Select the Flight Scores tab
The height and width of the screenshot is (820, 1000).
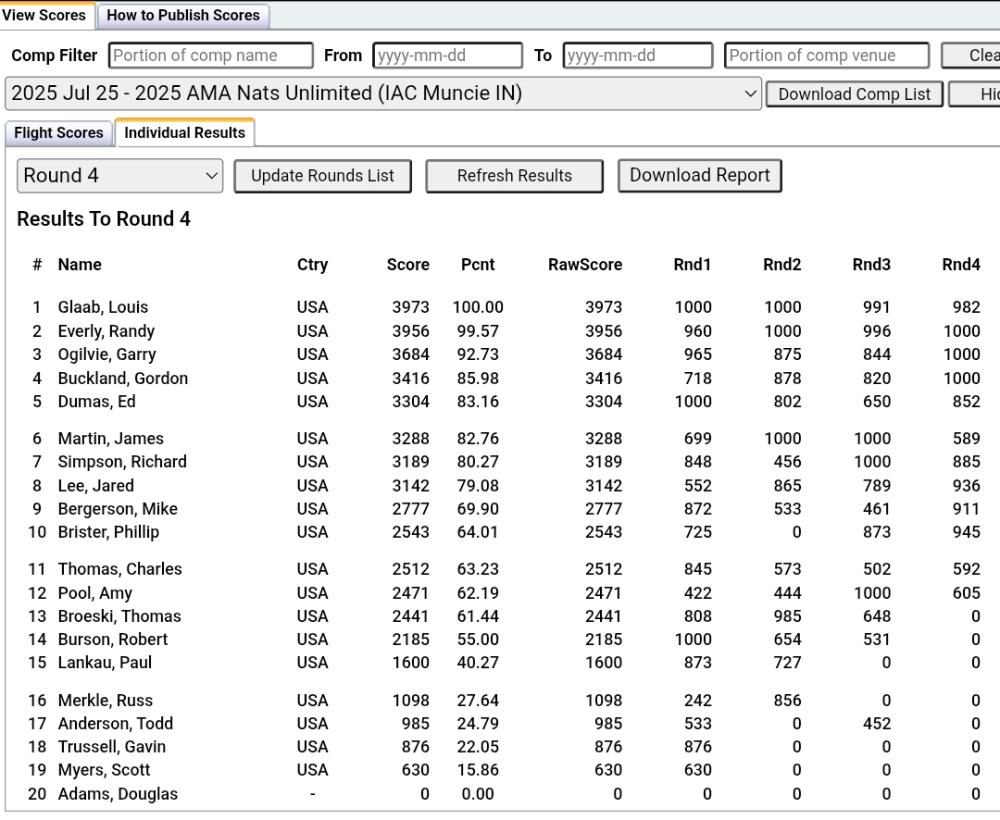[59, 133]
